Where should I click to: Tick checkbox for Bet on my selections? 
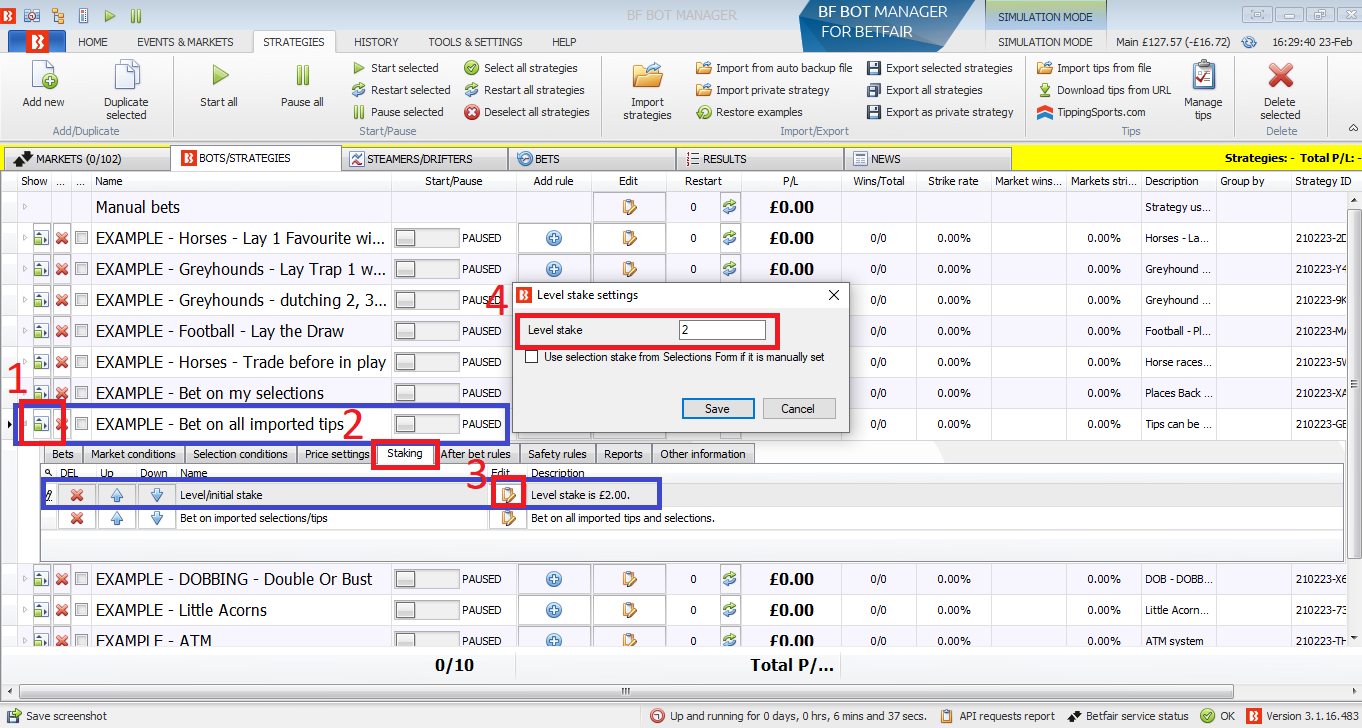(82, 394)
